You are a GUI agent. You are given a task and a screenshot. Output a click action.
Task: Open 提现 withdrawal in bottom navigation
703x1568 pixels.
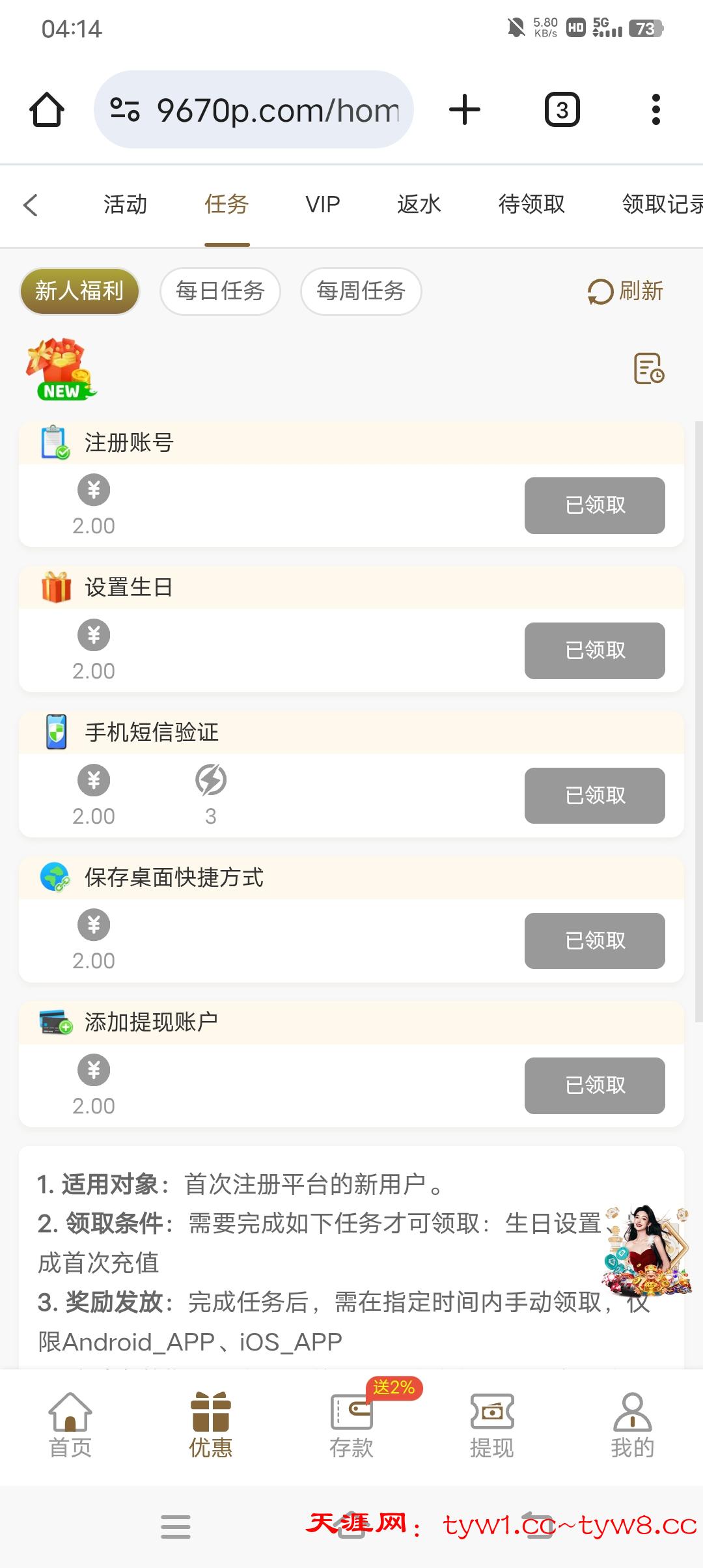(x=492, y=1425)
